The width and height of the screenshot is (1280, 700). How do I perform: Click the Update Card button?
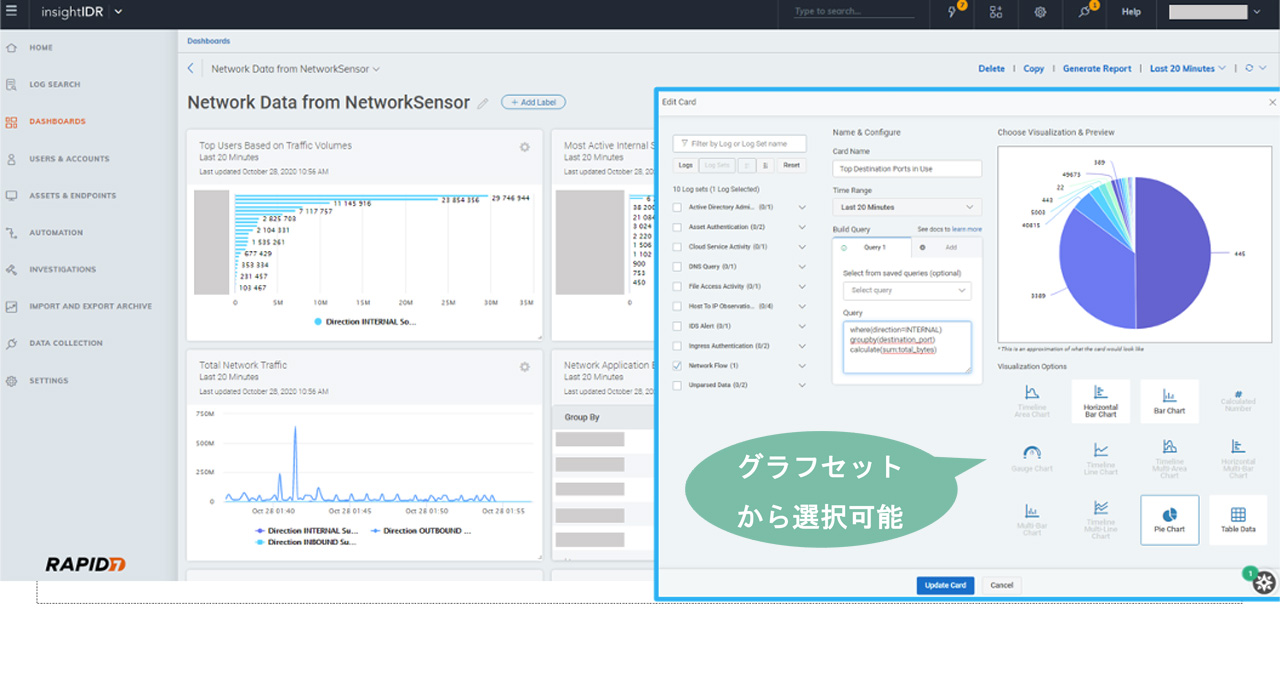pyautogui.click(x=945, y=585)
